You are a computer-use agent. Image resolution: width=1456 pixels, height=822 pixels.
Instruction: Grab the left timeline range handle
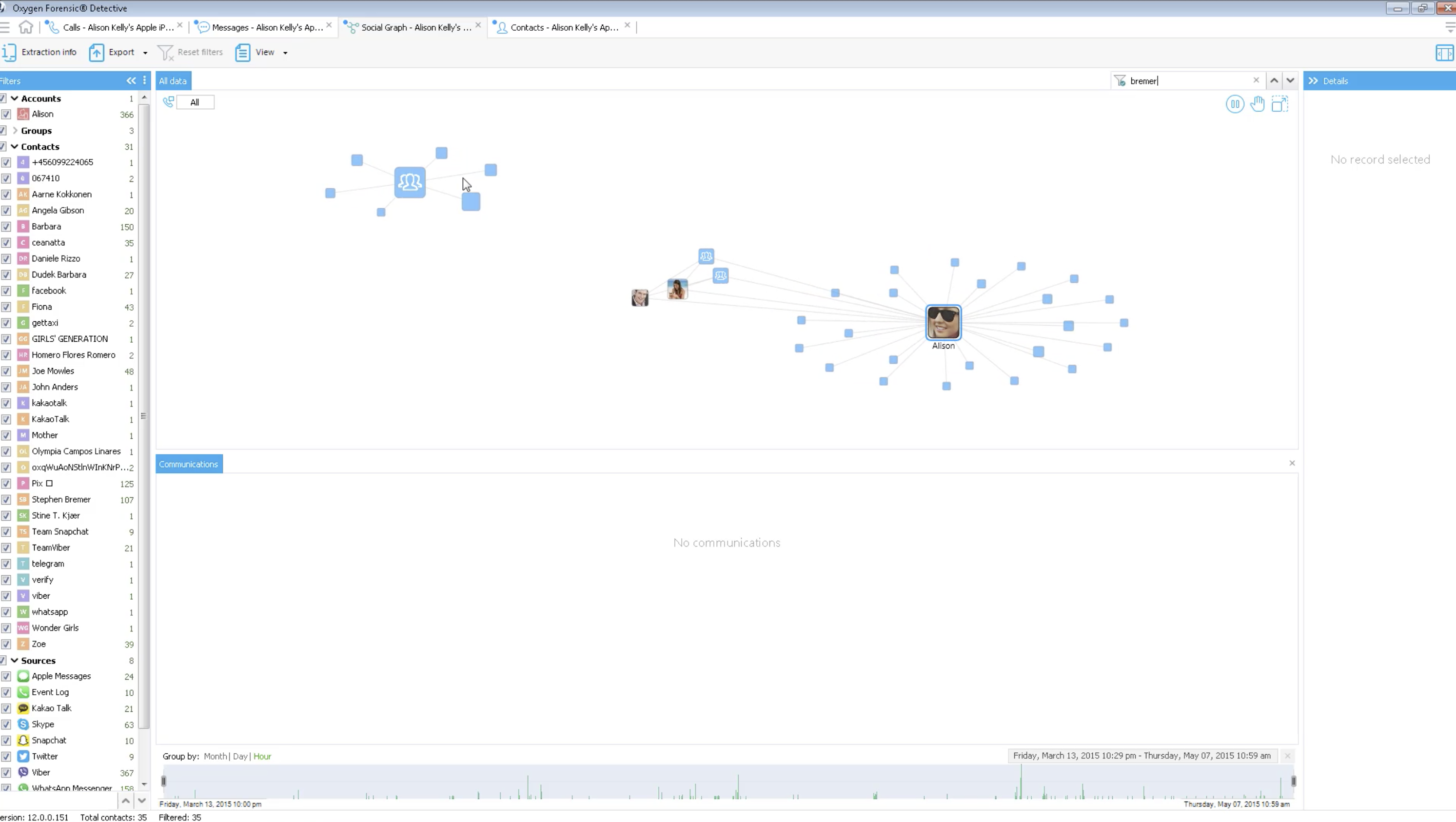(x=163, y=782)
